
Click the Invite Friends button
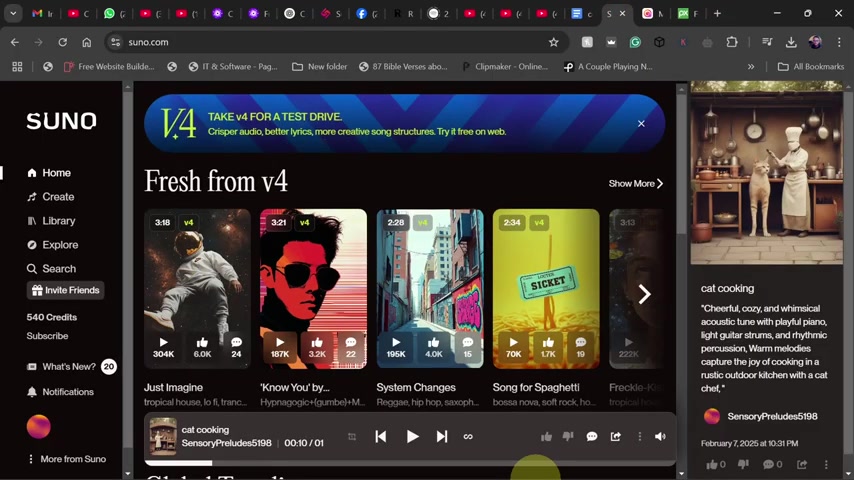(x=65, y=290)
